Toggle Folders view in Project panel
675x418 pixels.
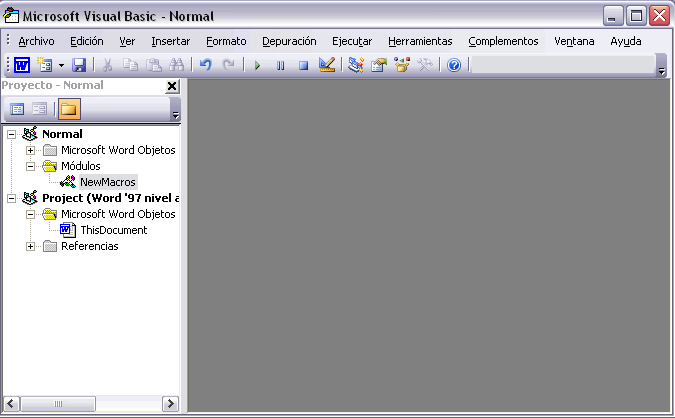click(69, 109)
